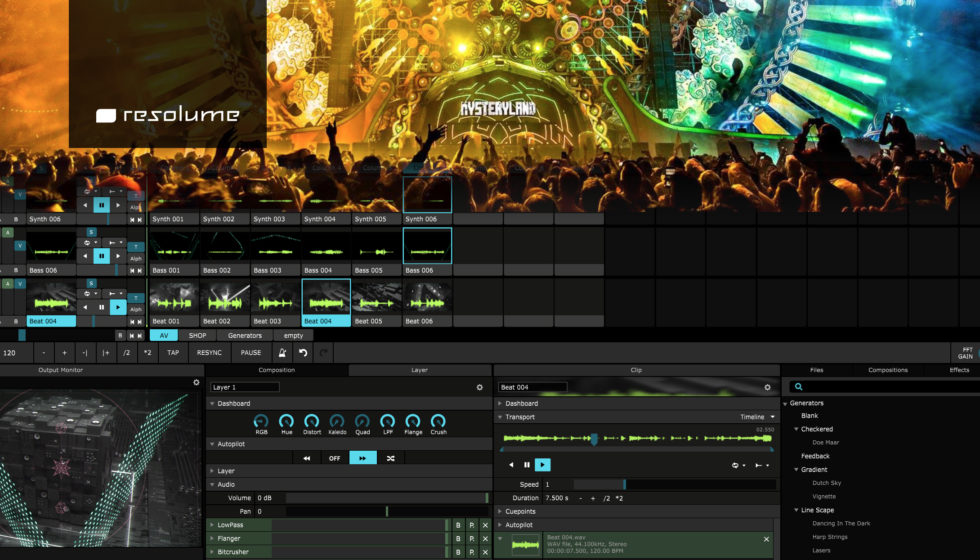
Task: Double clip duration with *2
Action: 619,498
